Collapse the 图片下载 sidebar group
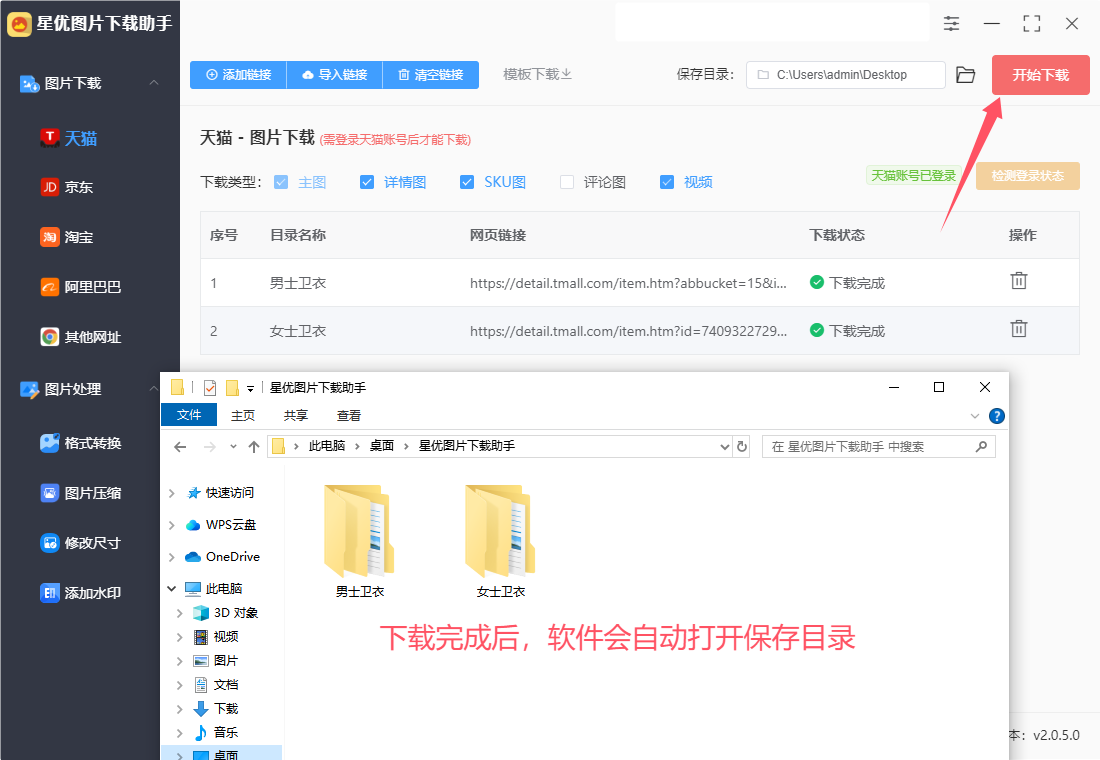1100x760 pixels. [x=154, y=83]
